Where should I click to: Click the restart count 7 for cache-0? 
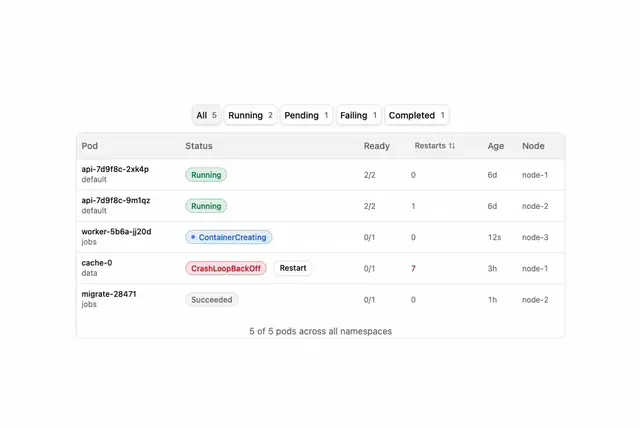413,268
